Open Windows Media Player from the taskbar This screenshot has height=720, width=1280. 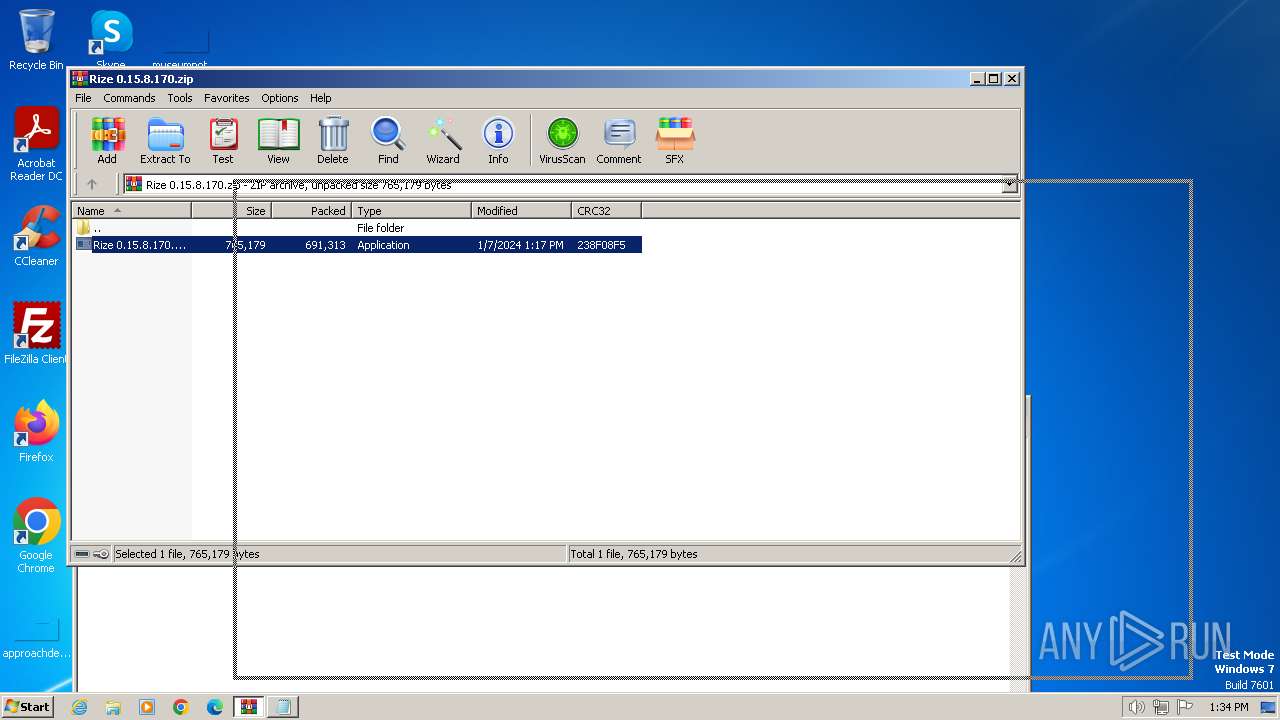tap(147, 707)
